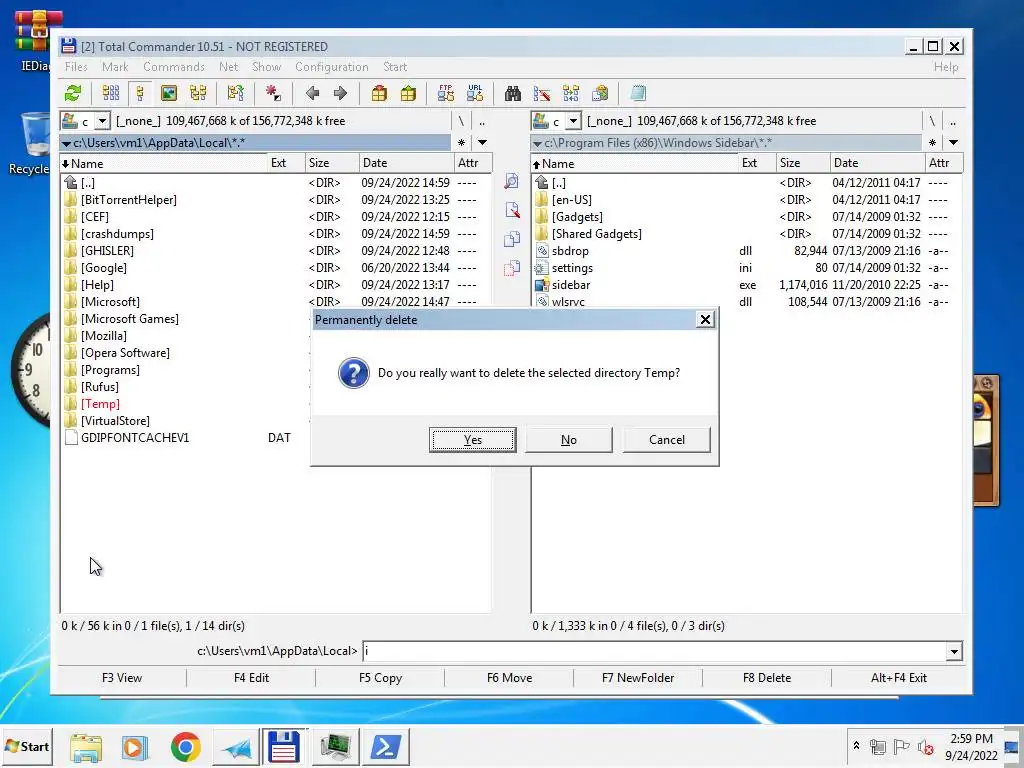Open Google Chrome from the taskbar
Screen dimensions: 1024x768
click(x=185, y=747)
